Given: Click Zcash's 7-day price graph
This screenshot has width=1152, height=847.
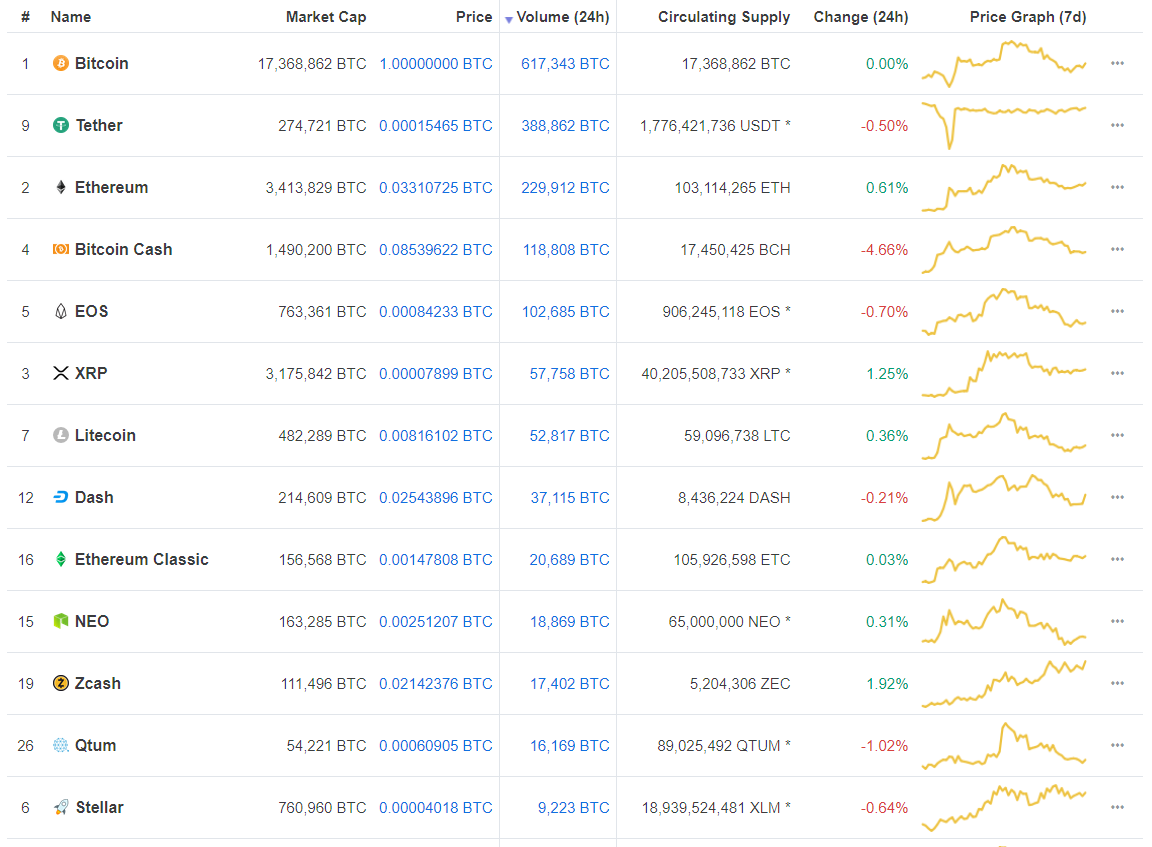Looking at the screenshot, I should [x=1004, y=683].
